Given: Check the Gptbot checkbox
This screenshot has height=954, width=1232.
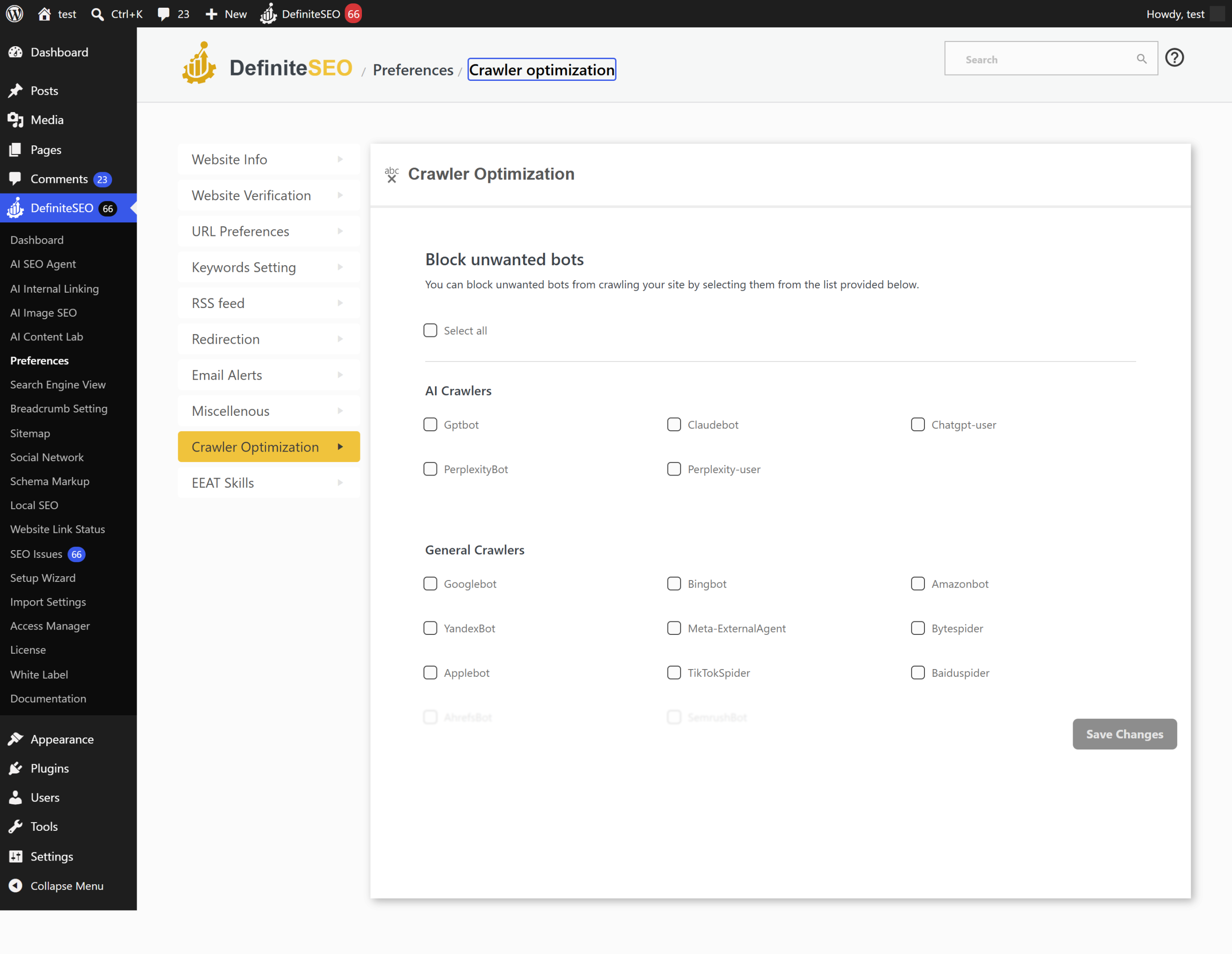Looking at the screenshot, I should 430,424.
